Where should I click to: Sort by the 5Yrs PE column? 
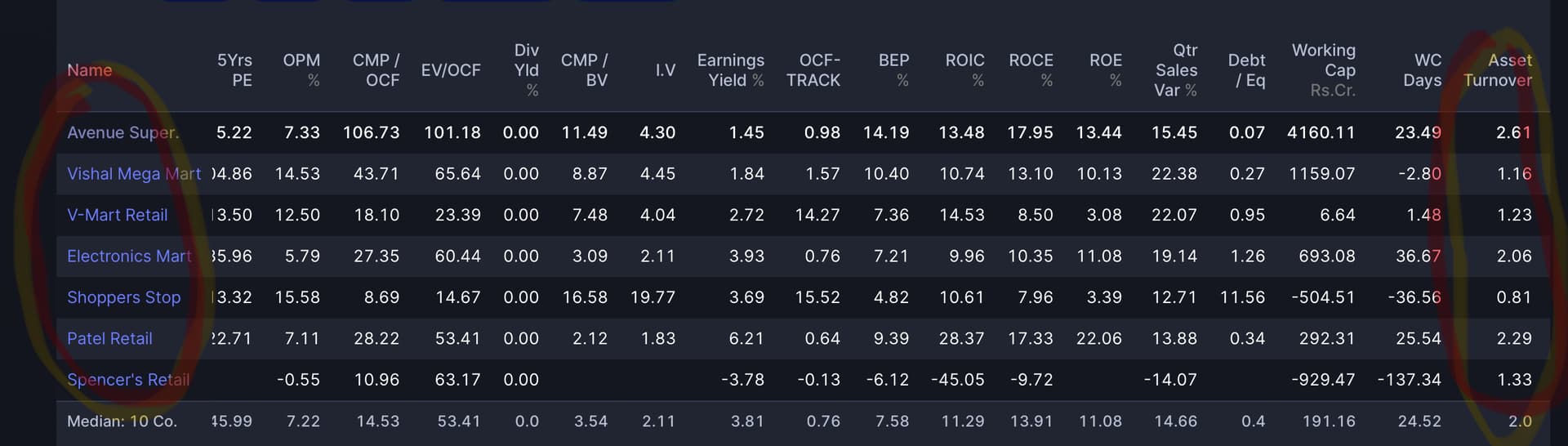click(234, 70)
